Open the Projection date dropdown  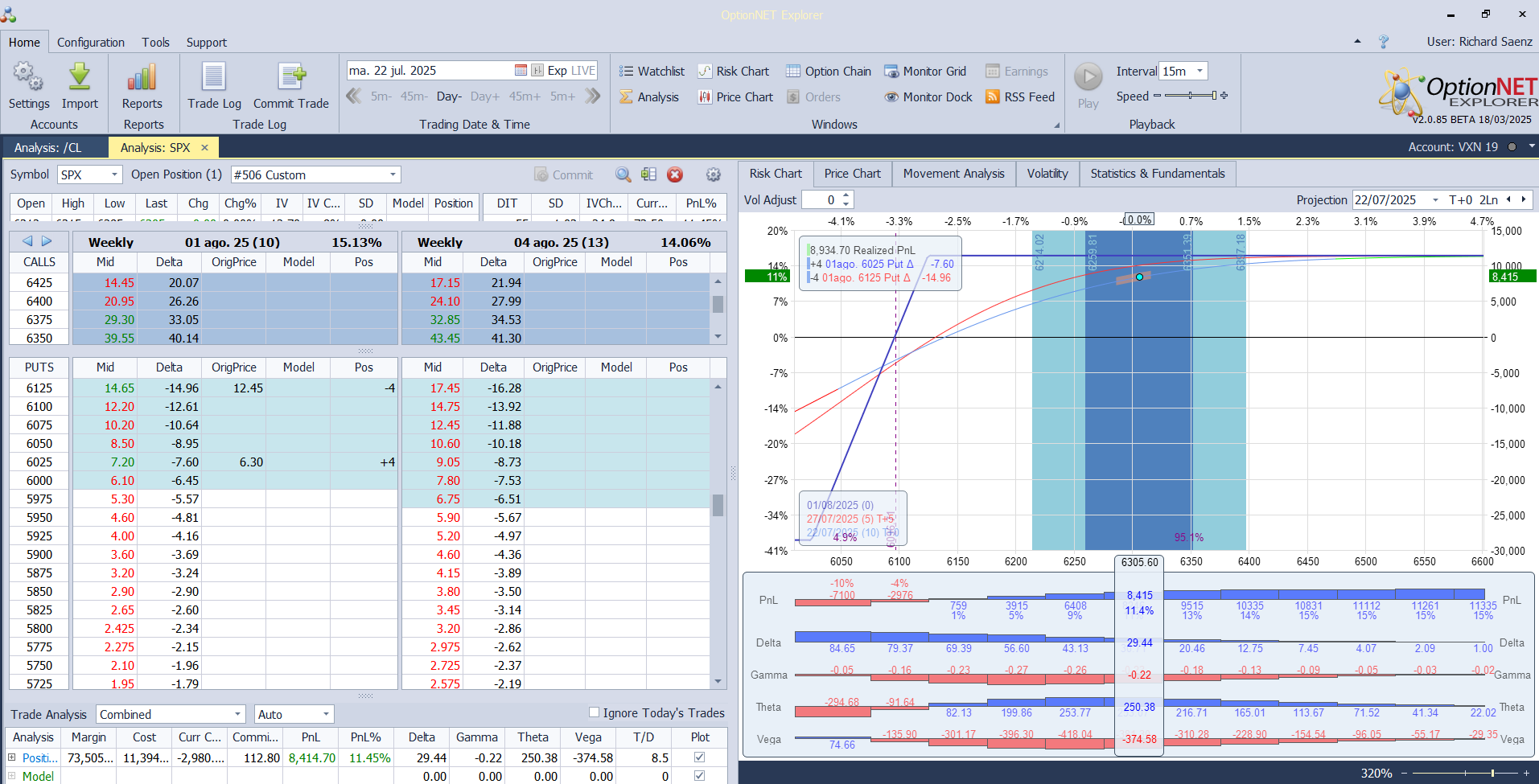click(x=1435, y=200)
